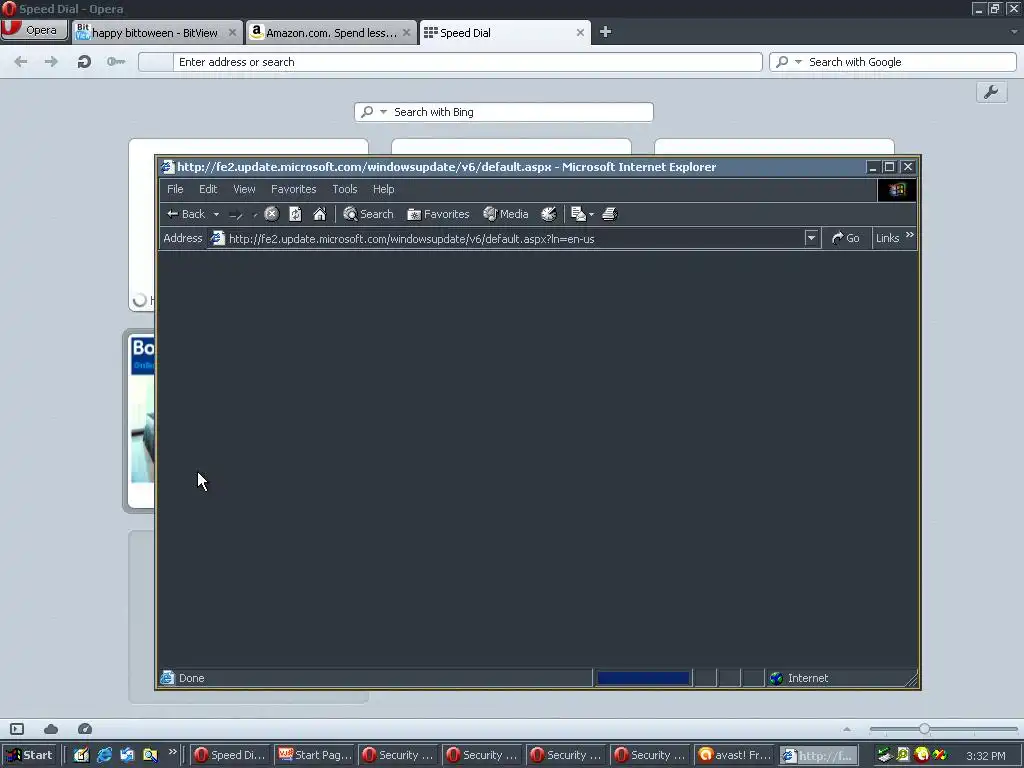Expand the Mail button dropdown arrow in IE
This screenshot has width=1024, height=768.
591,214
